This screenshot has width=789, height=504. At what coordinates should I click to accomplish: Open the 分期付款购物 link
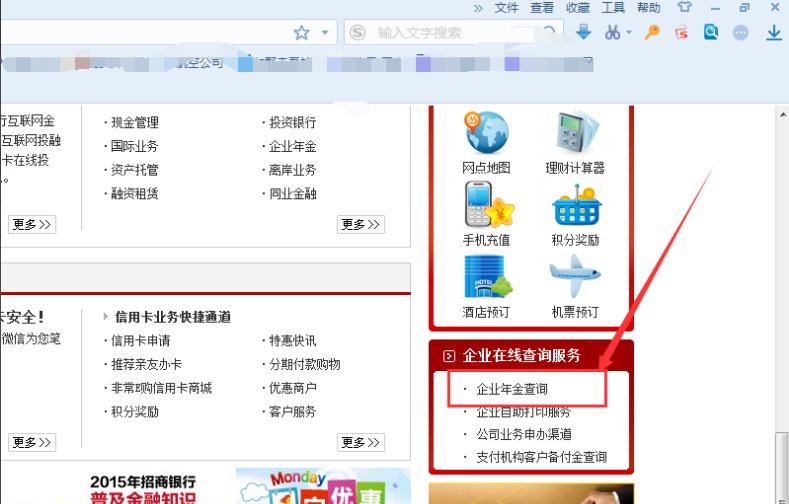point(304,364)
